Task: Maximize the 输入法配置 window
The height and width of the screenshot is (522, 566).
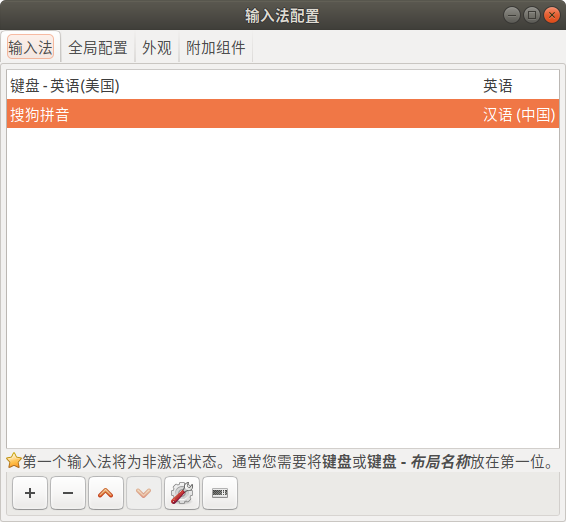Action: tap(531, 15)
